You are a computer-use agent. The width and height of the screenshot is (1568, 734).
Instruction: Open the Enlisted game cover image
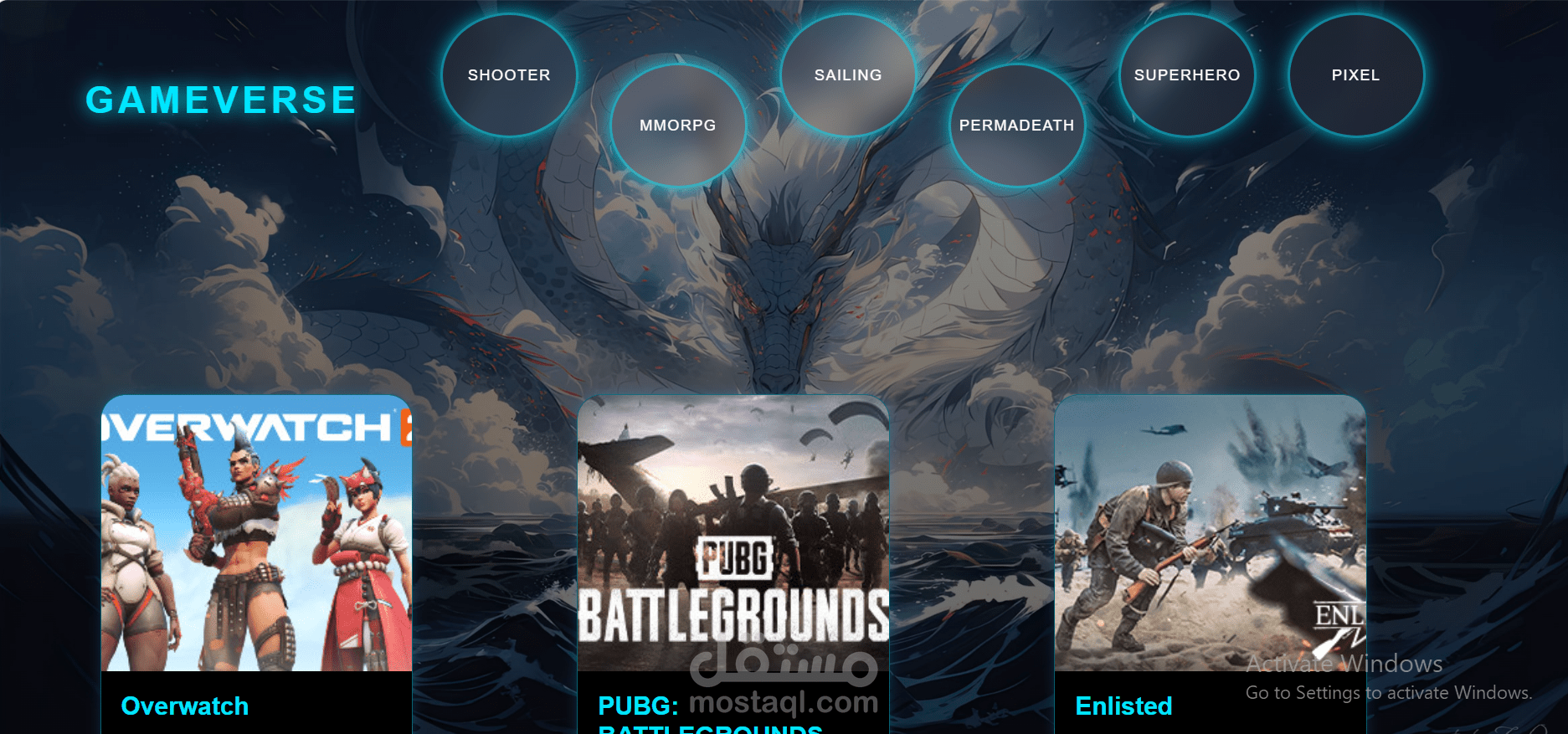1211,533
